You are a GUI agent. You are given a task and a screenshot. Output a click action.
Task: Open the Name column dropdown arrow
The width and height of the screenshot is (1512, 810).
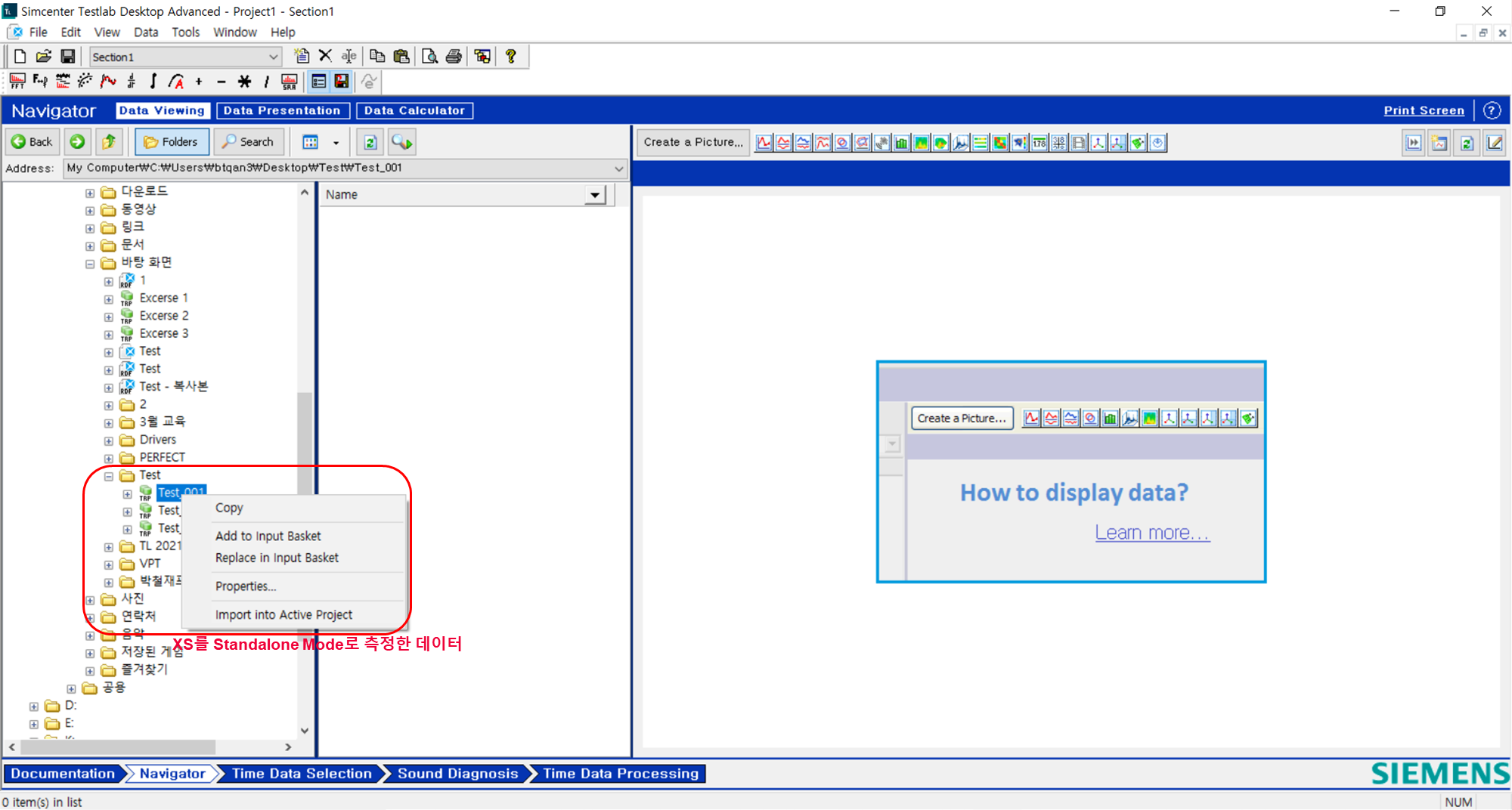pos(595,195)
